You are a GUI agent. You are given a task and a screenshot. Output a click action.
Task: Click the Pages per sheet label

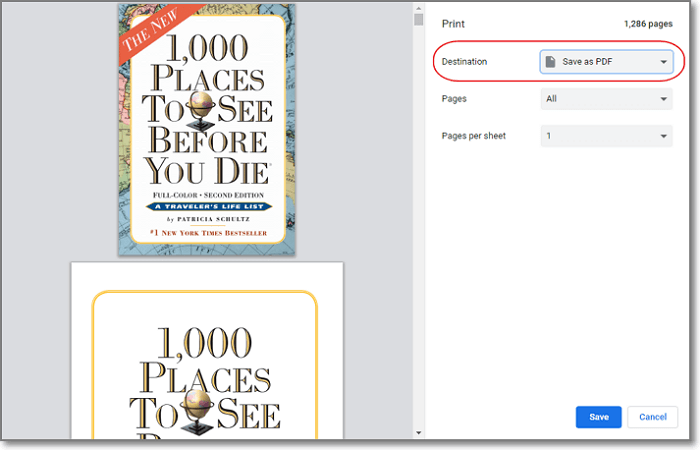click(x=474, y=136)
